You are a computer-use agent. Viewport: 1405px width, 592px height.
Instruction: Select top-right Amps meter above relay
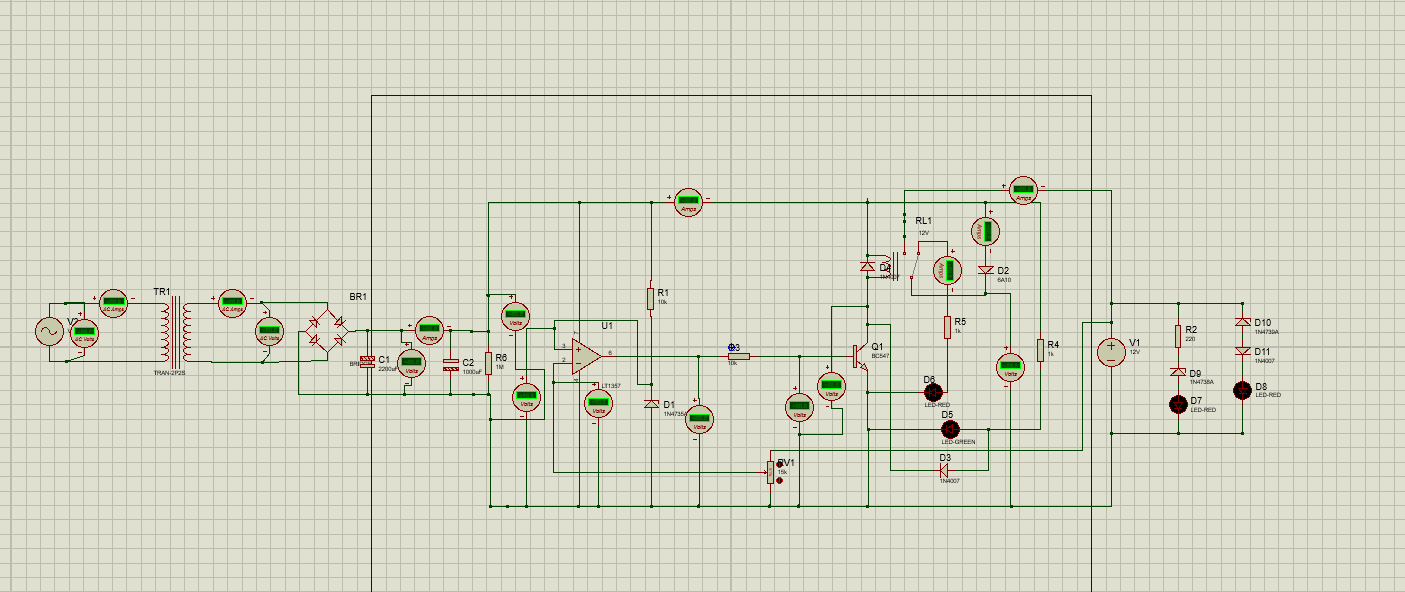pos(1023,190)
